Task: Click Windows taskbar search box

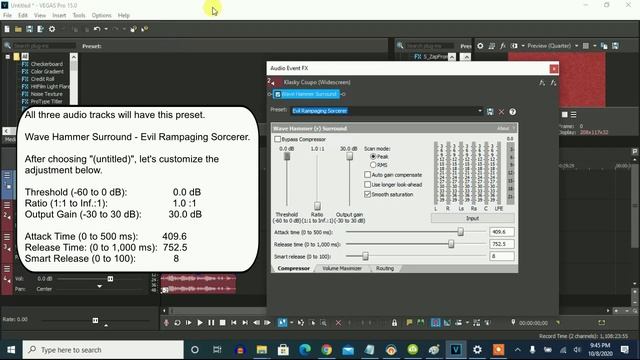Action: click(x=103, y=350)
